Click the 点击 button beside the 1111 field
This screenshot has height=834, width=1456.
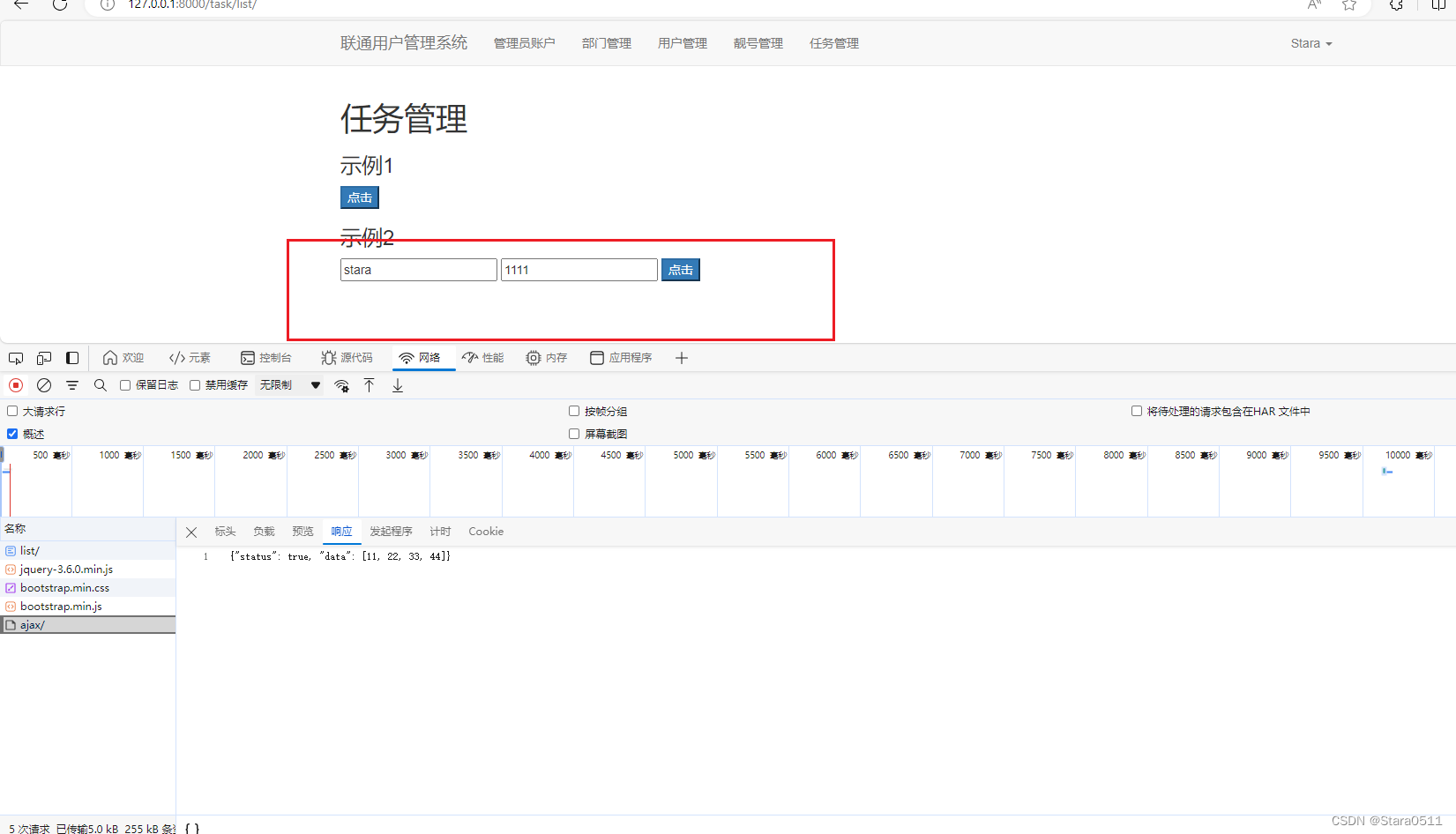[681, 270]
